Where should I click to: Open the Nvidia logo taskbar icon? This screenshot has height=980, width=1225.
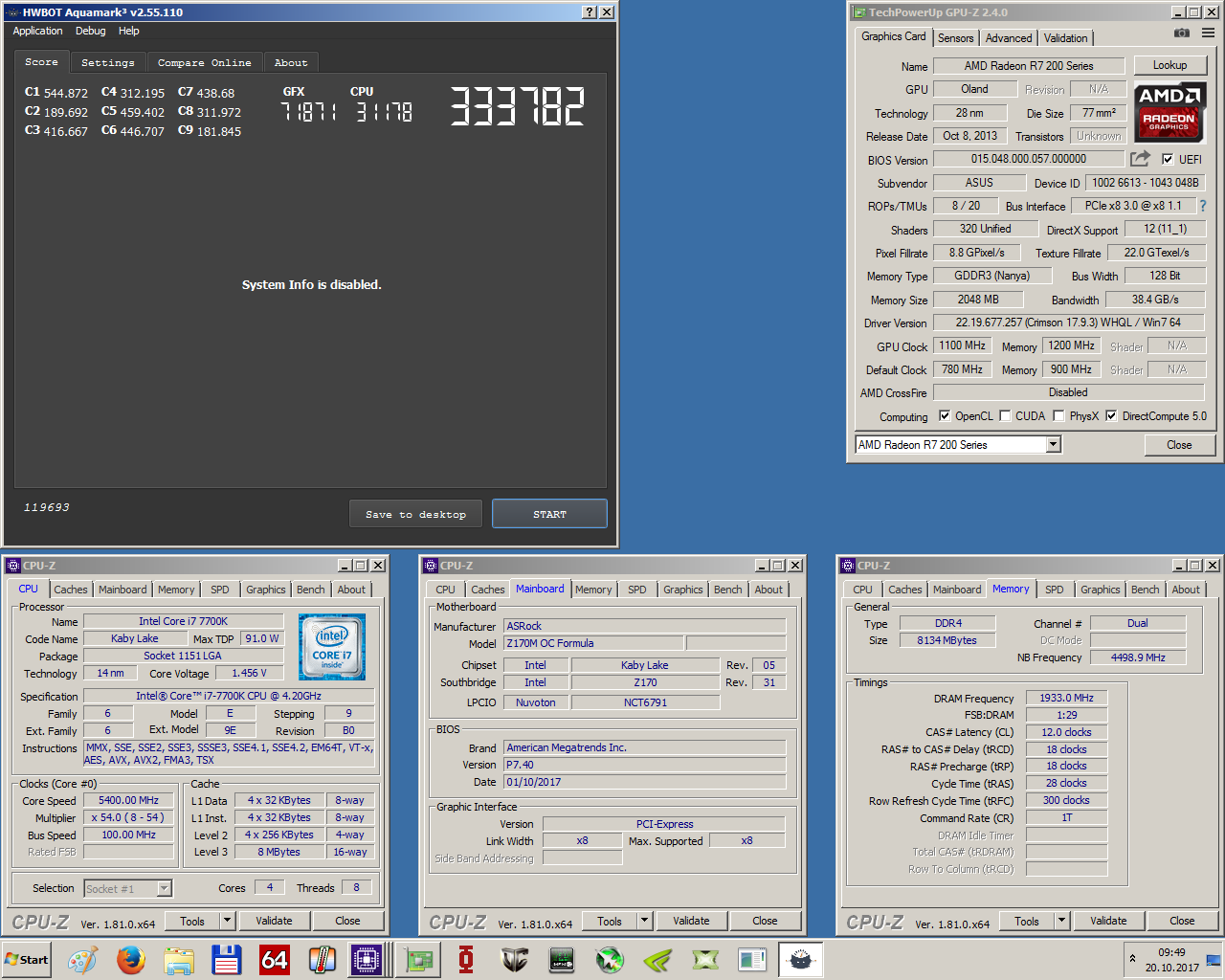coord(657,960)
